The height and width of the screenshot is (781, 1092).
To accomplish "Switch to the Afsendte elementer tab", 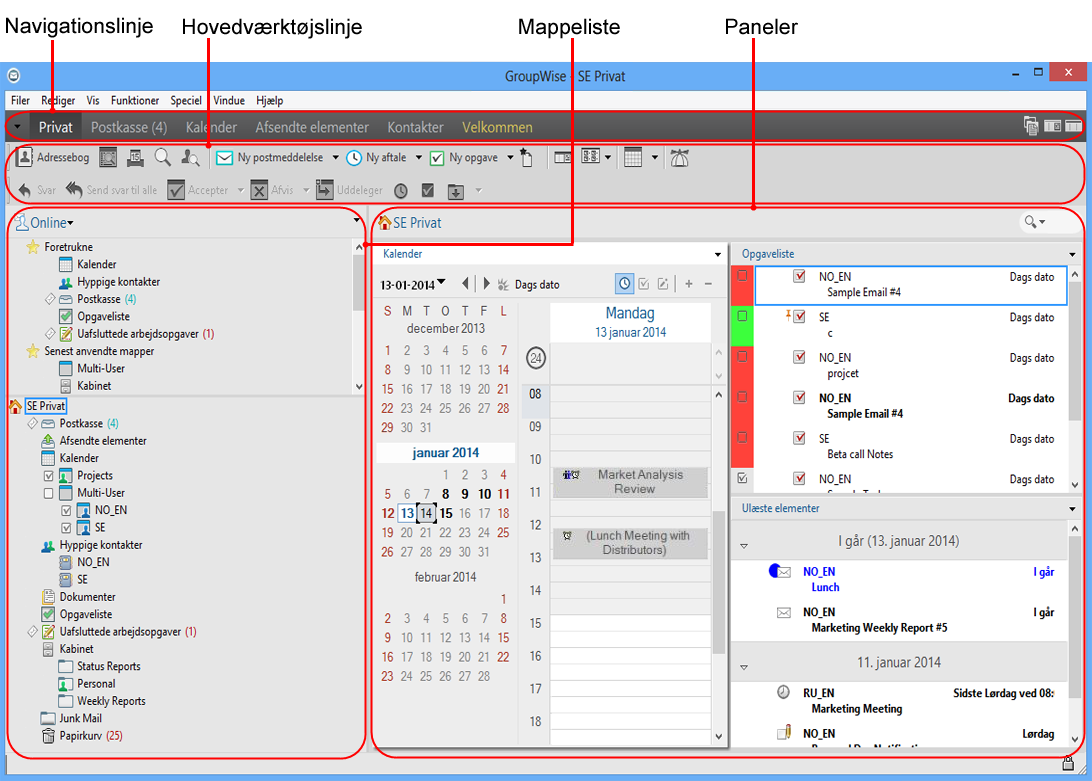I will (312, 127).
